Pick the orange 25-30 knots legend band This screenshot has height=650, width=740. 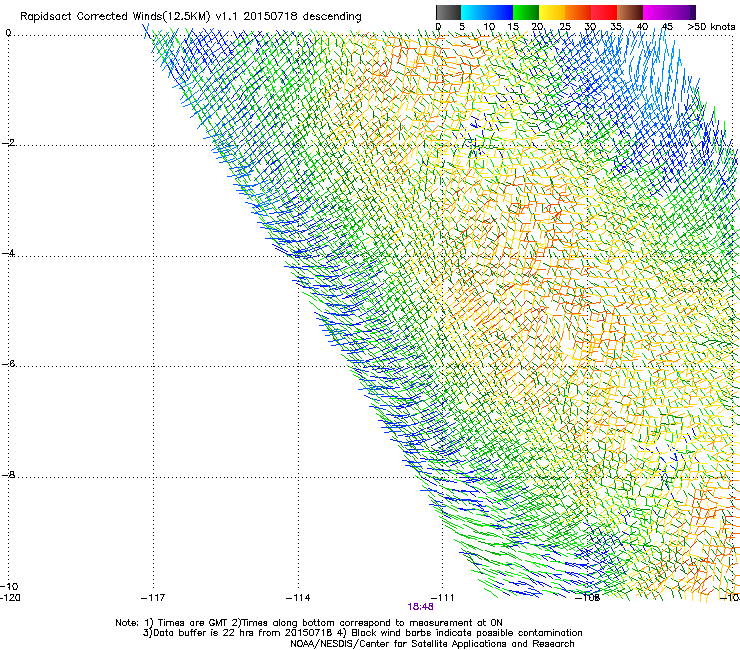point(578,12)
